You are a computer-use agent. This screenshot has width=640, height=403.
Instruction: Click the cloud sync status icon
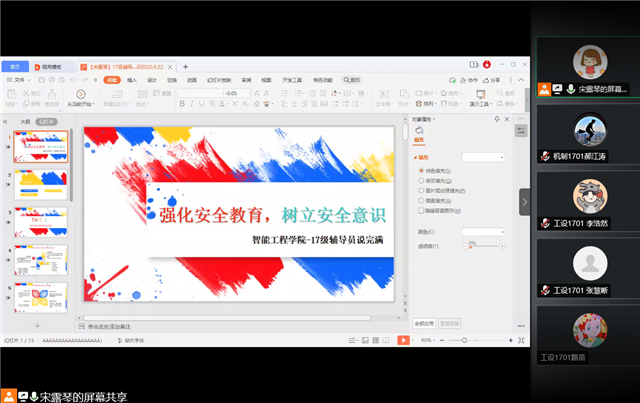(452, 80)
